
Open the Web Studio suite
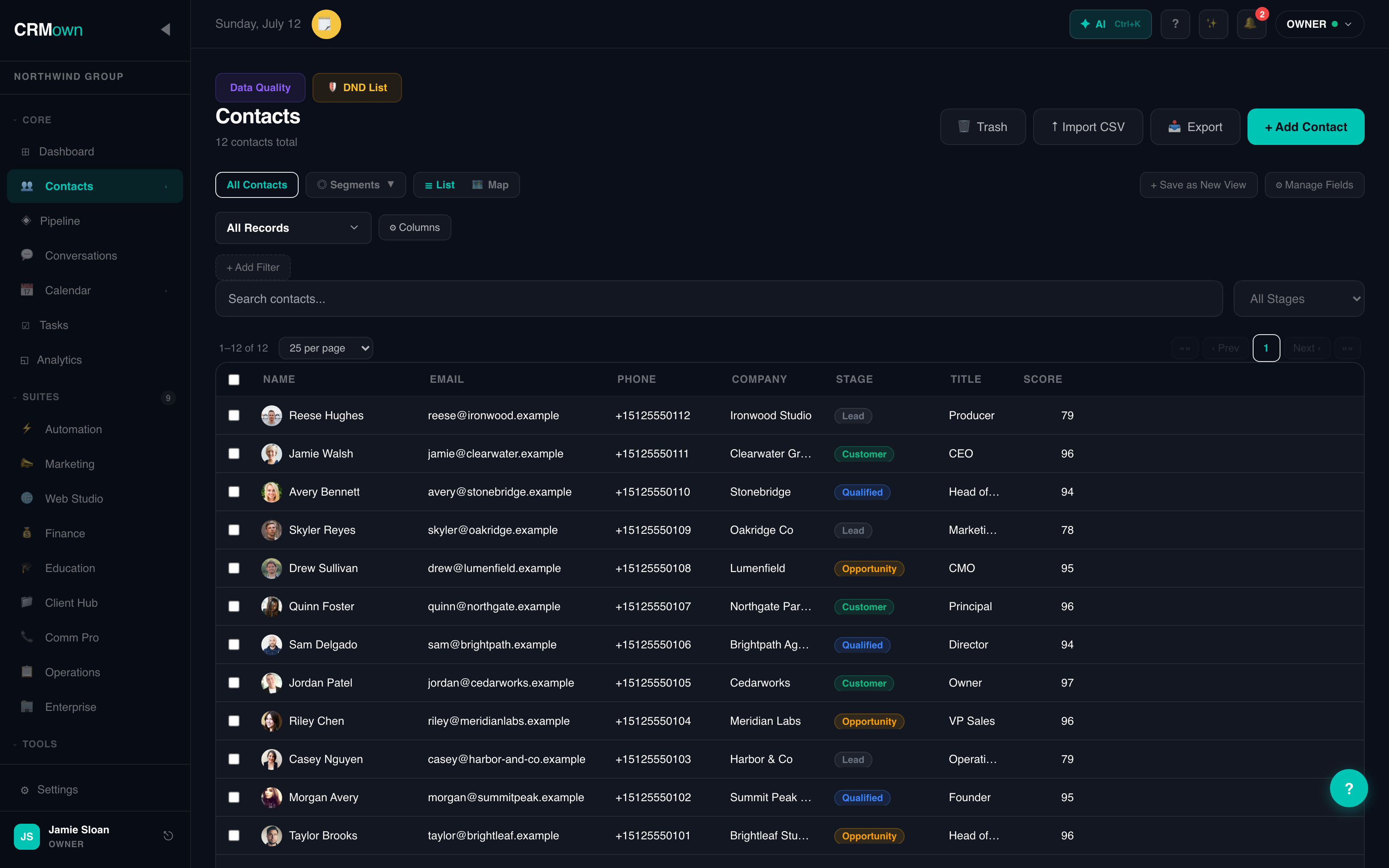pos(95,499)
